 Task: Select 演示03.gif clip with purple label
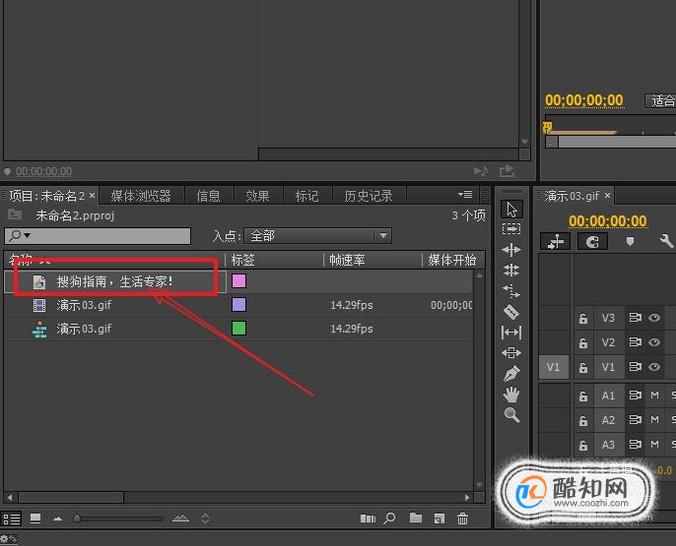tap(84, 305)
